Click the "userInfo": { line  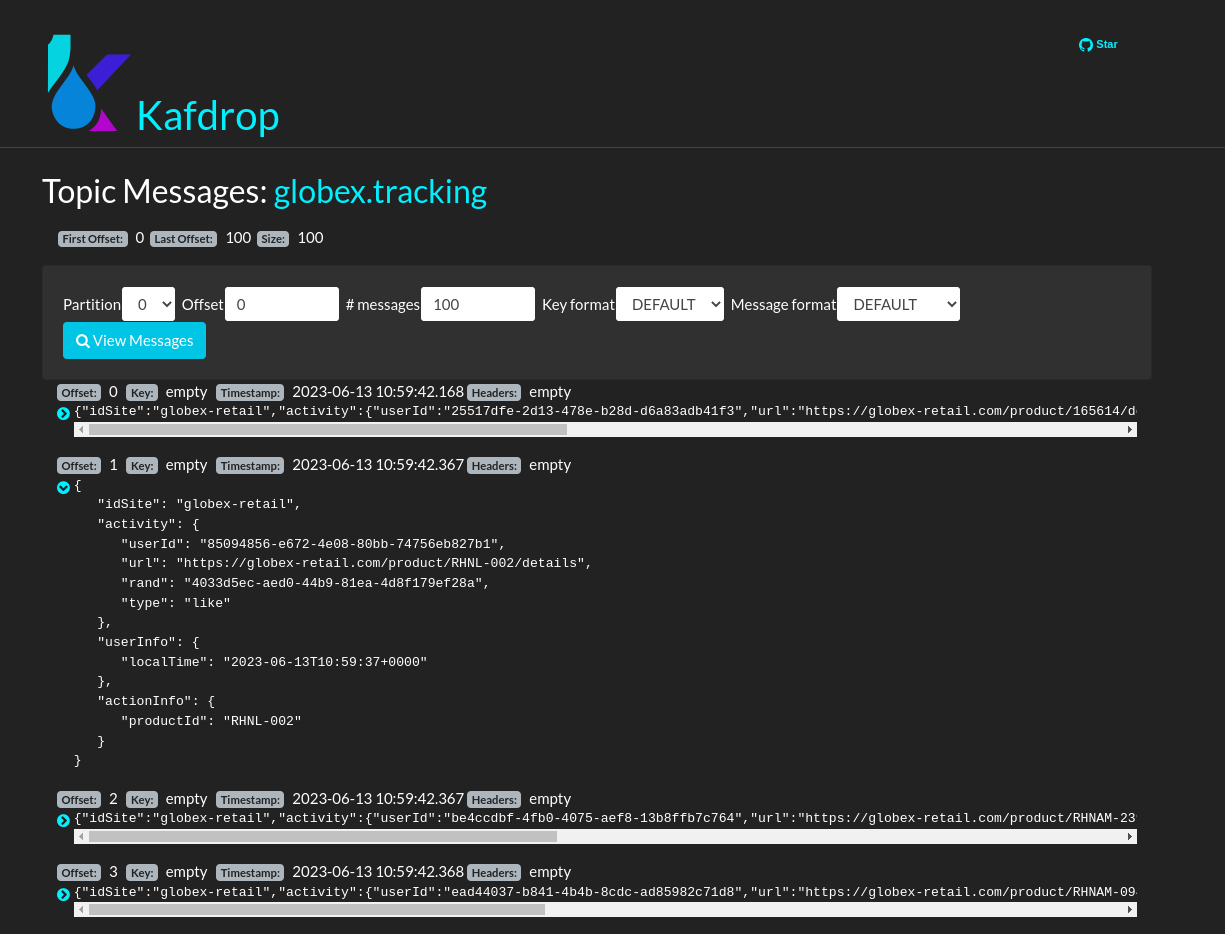tap(148, 642)
